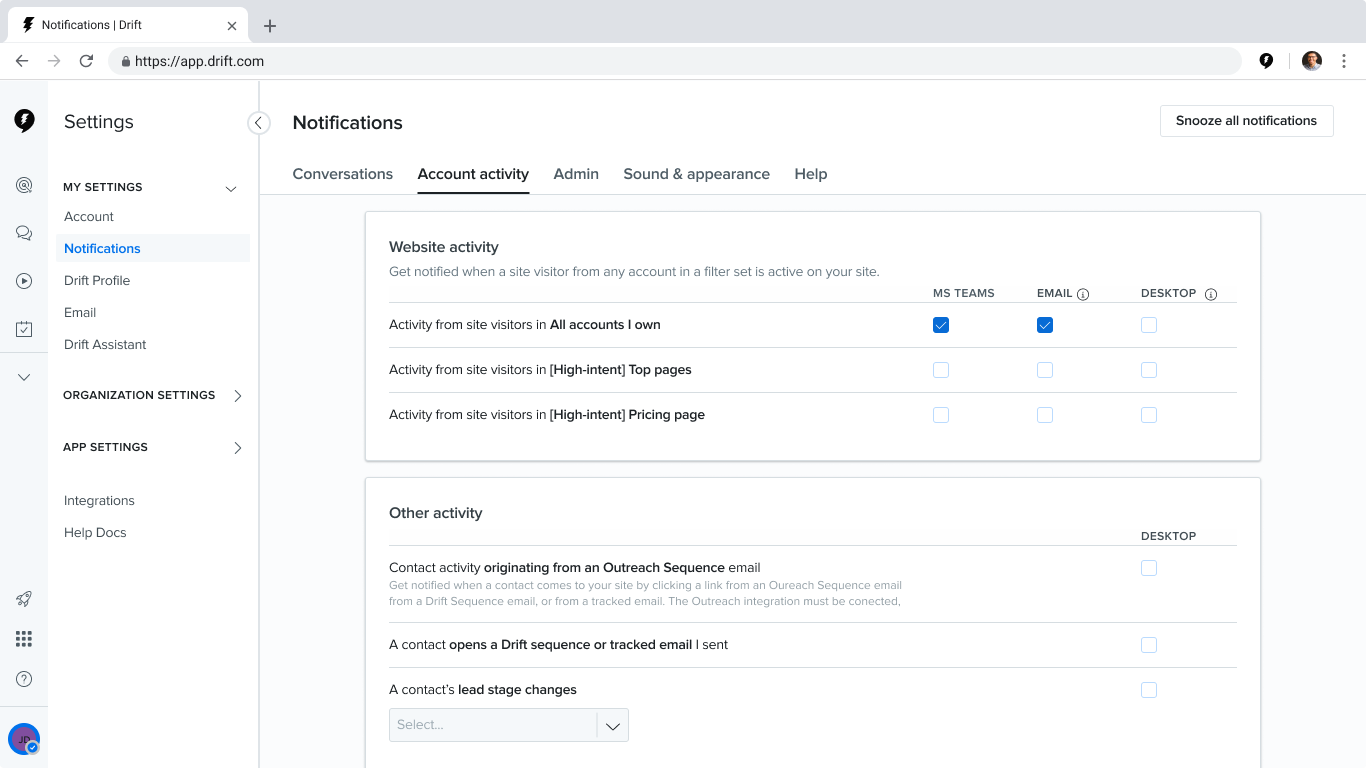Open the calendar checkmark icon in left rail
The width and height of the screenshot is (1366, 768).
point(24,329)
